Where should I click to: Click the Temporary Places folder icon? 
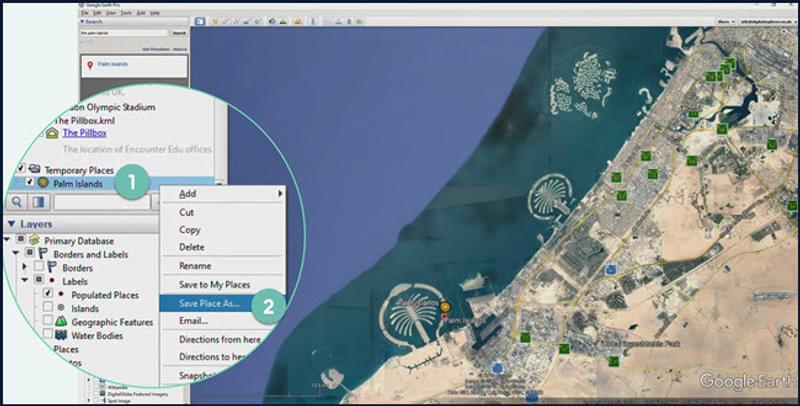(34, 168)
